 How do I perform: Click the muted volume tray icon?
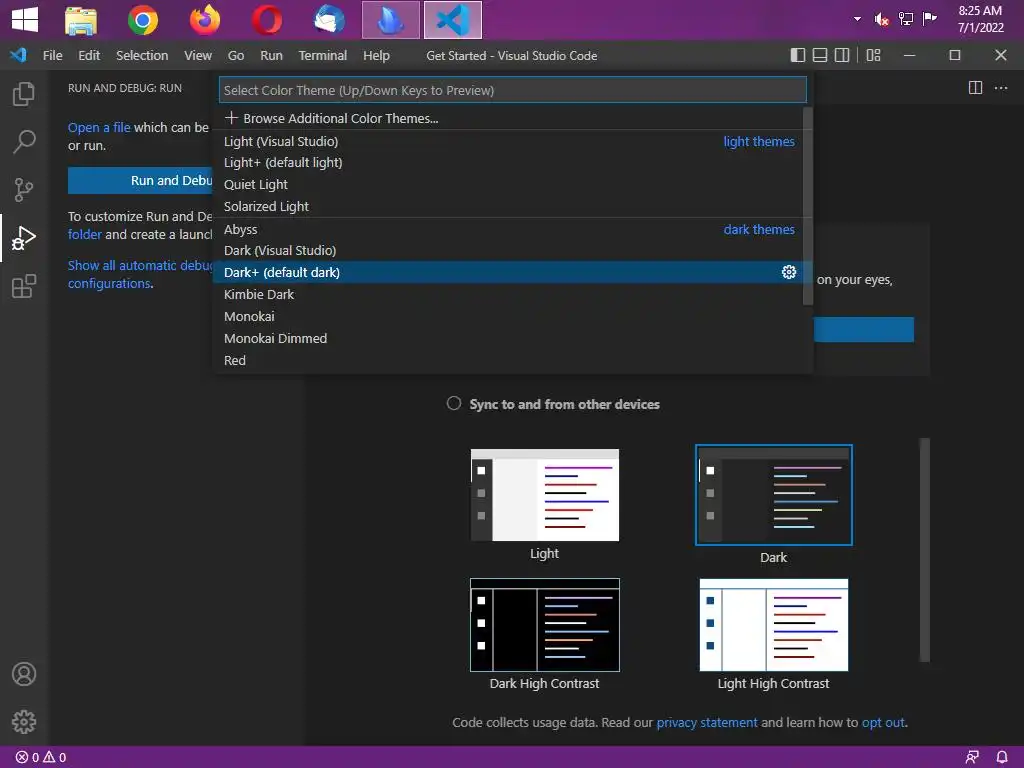(x=882, y=19)
